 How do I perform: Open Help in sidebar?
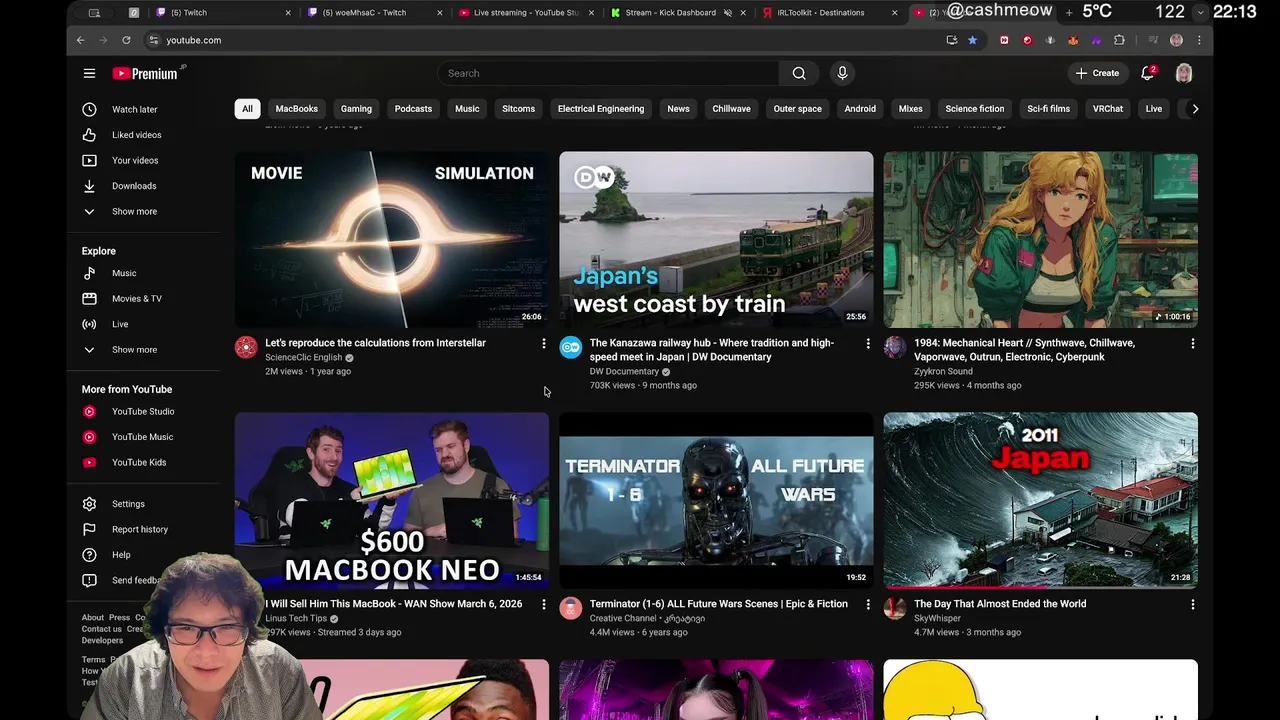point(121,555)
